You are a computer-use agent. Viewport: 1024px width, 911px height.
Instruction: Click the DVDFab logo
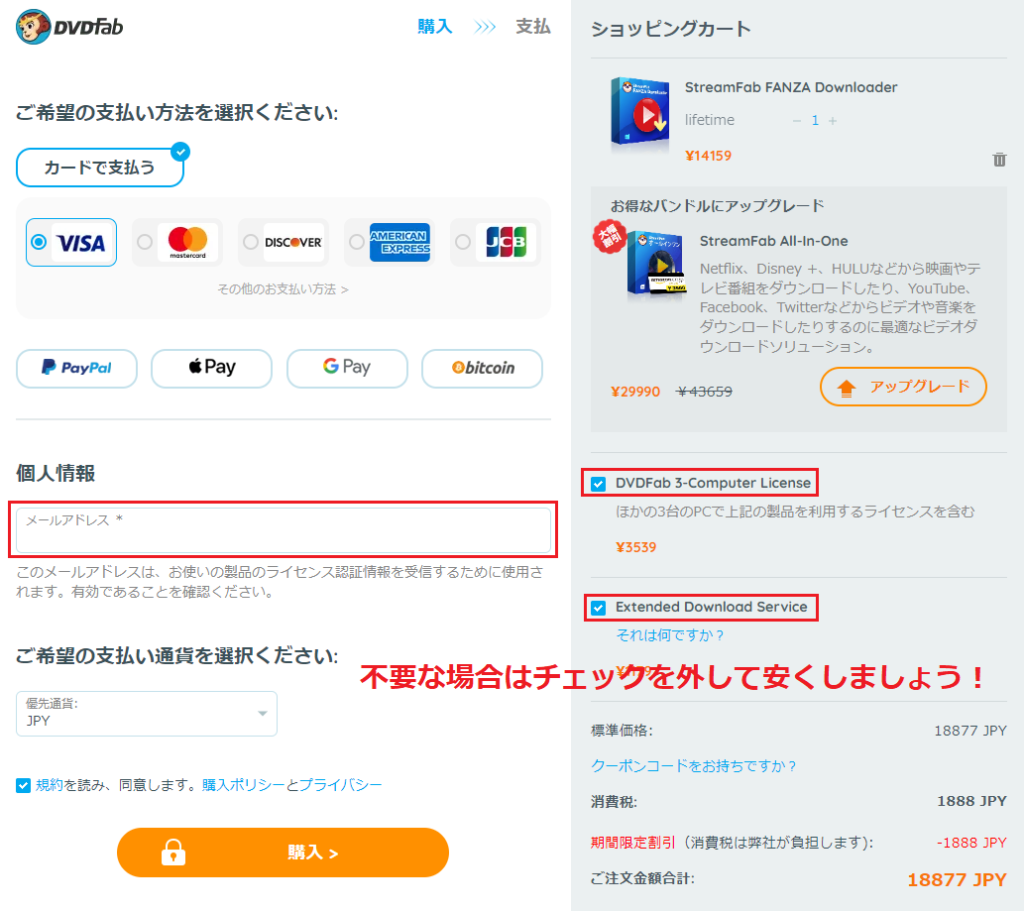(x=69, y=27)
